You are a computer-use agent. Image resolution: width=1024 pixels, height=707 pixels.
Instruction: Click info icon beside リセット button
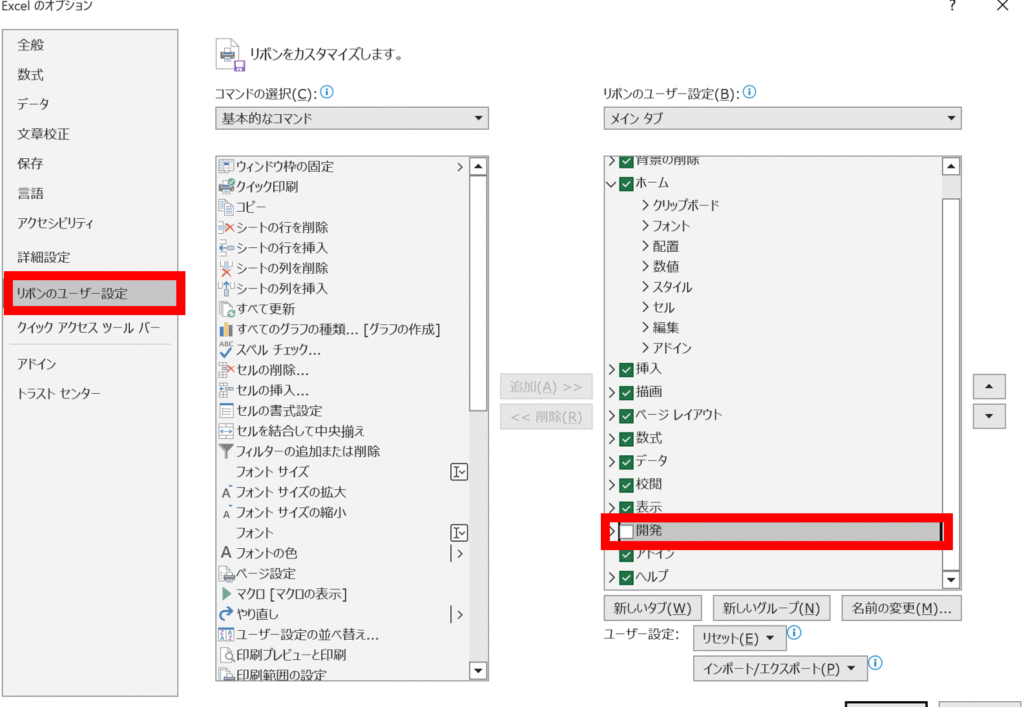click(794, 633)
